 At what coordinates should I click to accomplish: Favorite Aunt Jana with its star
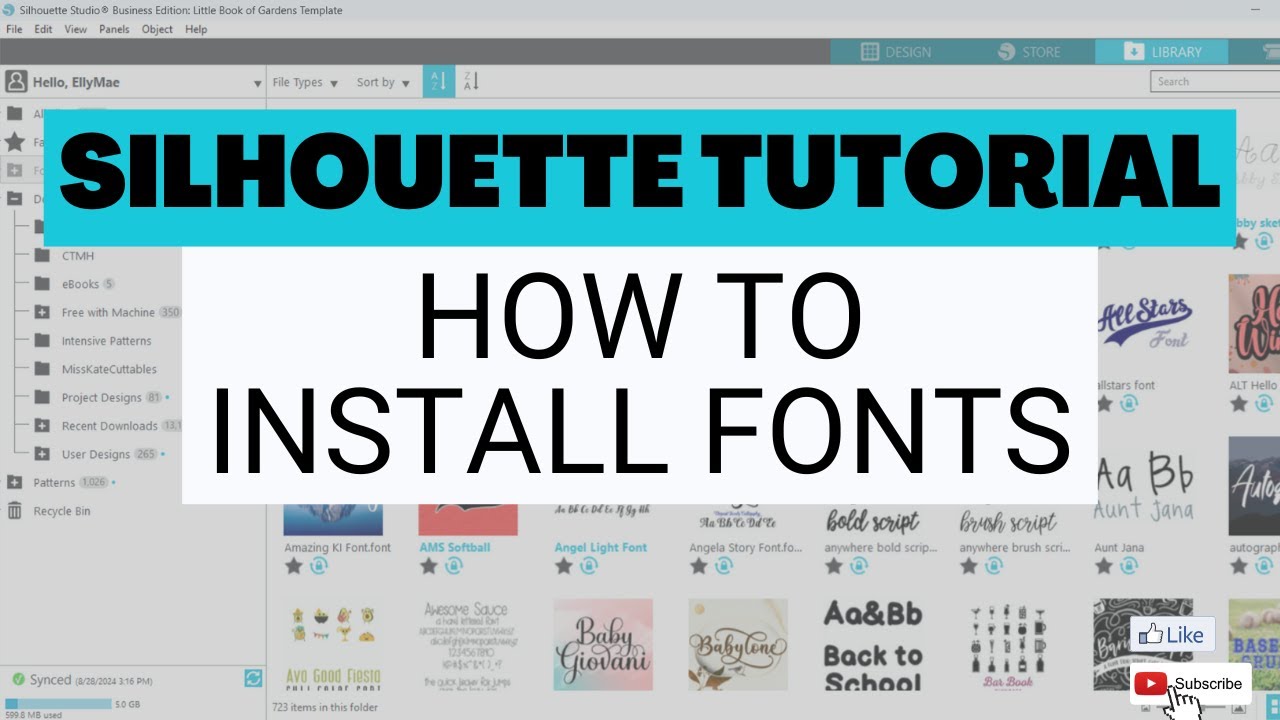click(x=1103, y=566)
